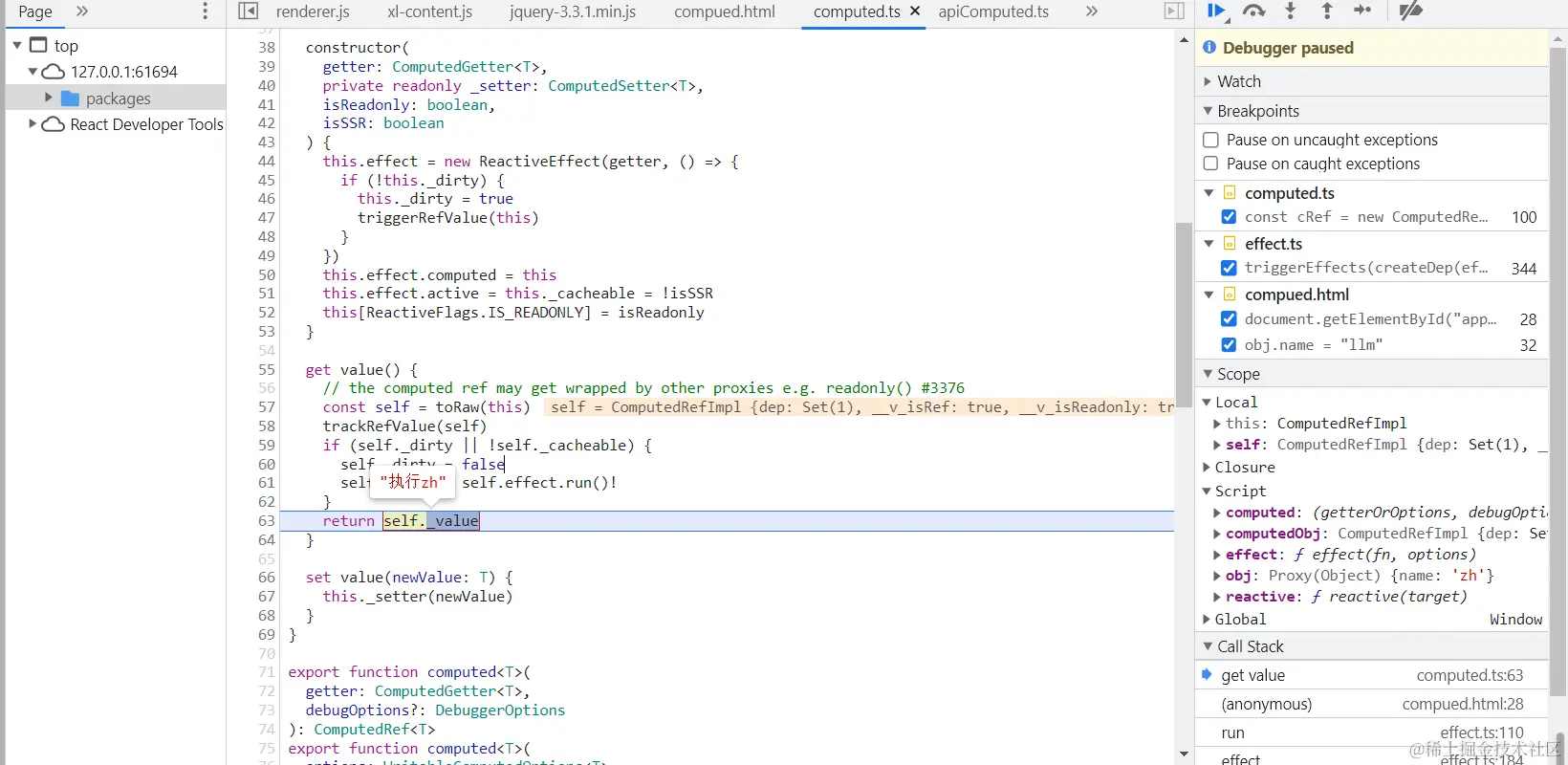
Task: Switch to the Page navigator tab
Action: 35,11
